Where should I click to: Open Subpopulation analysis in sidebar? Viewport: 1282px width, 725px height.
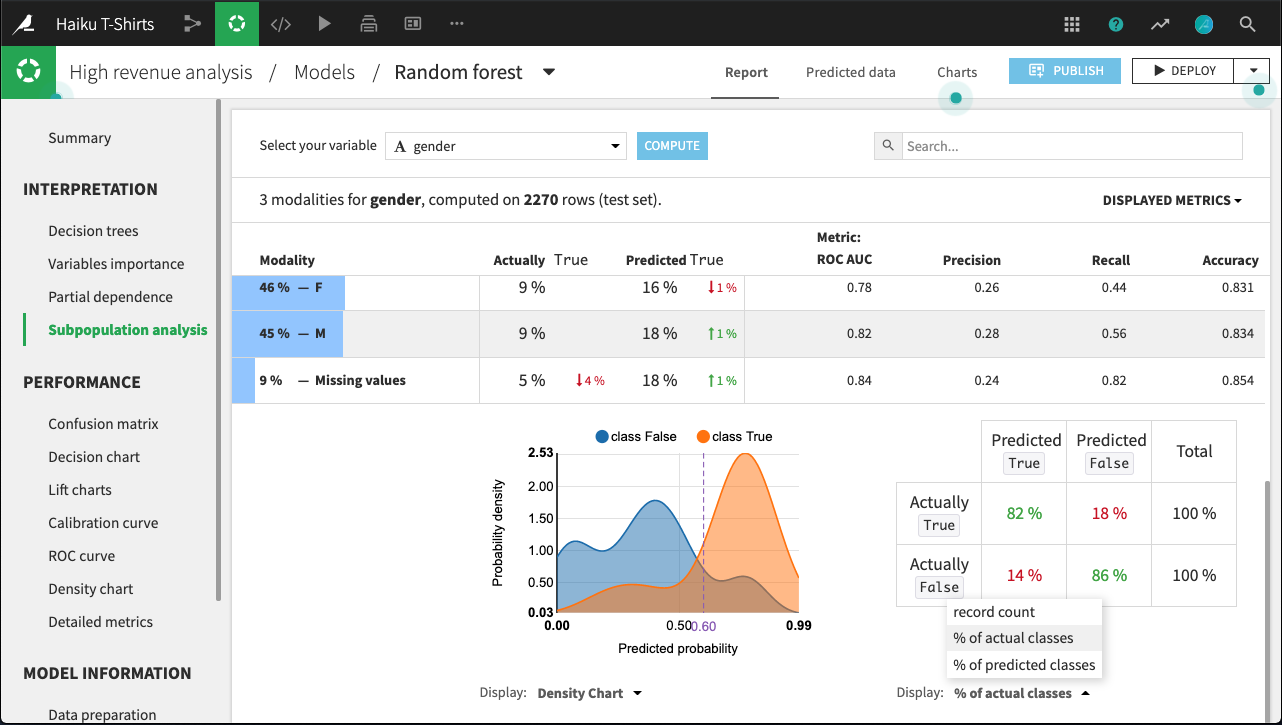[x=128, y=330]
